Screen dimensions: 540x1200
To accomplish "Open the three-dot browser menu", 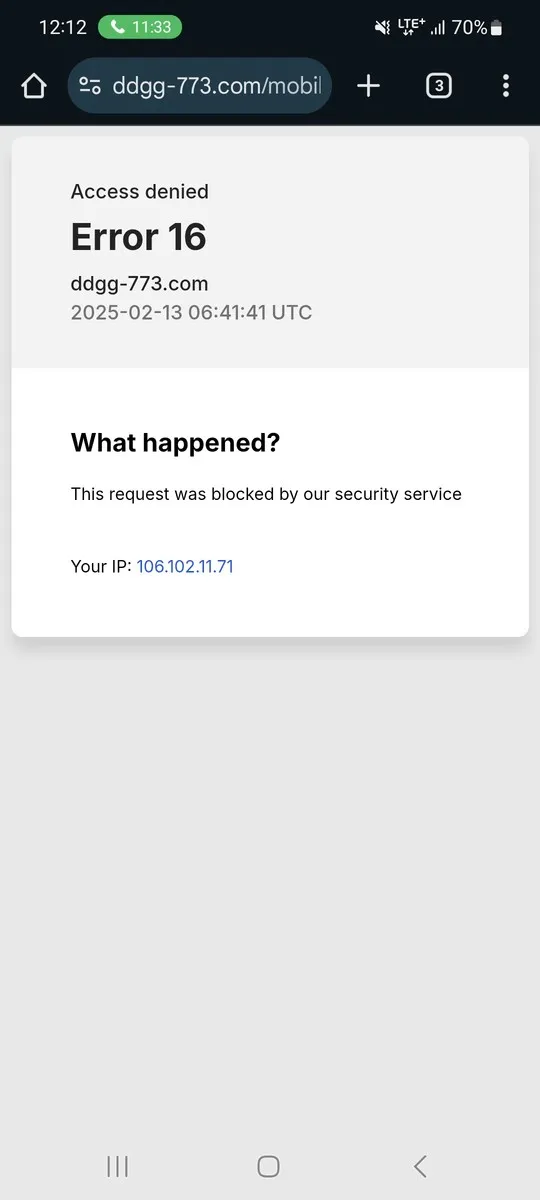I will click(506, 86).
